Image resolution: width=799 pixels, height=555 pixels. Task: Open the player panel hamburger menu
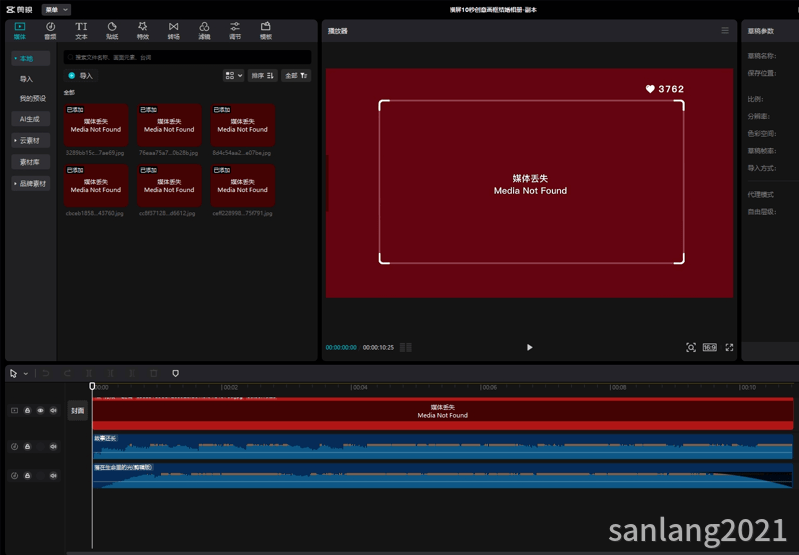[x=725, y=31]
